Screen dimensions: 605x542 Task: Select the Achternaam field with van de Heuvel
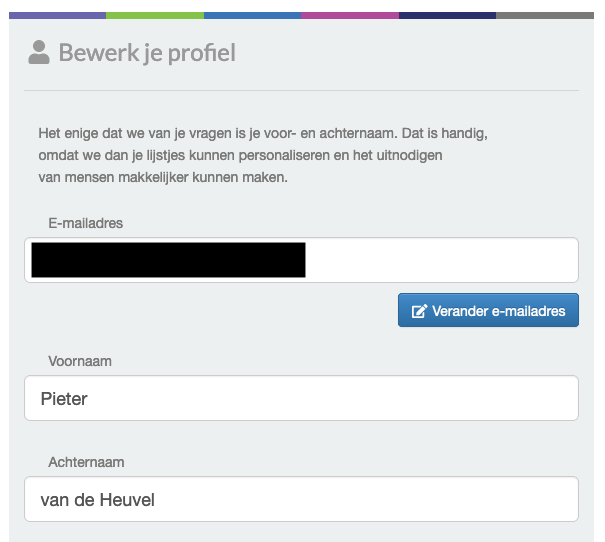[301, 498]
